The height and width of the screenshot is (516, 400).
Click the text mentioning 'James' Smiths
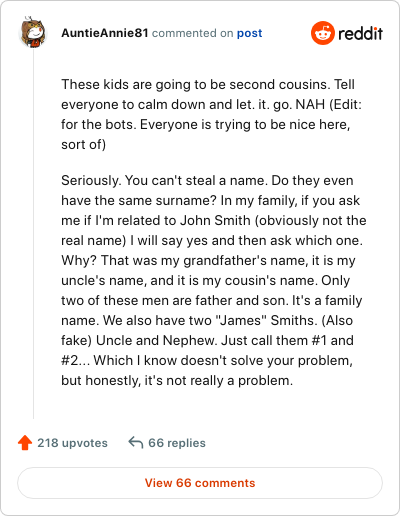(x=265, y=320)
